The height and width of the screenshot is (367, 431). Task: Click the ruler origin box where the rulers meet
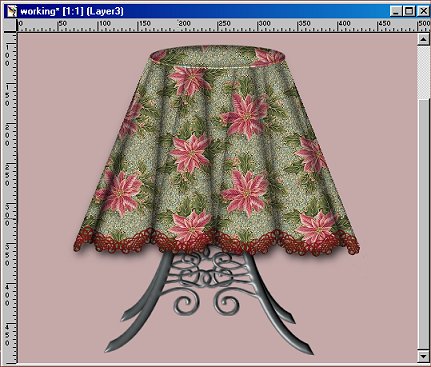coord(10,25)
